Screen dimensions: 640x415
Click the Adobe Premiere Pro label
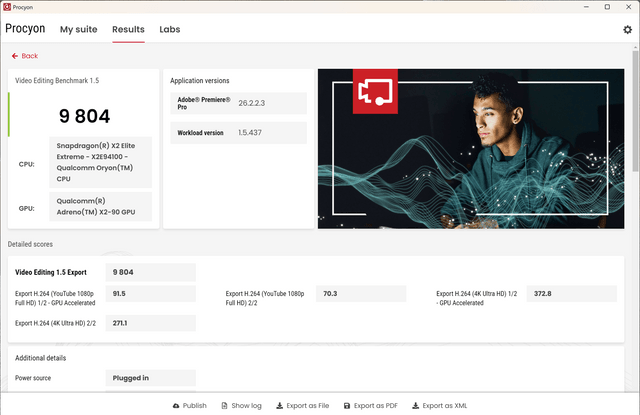coord(204,103)
